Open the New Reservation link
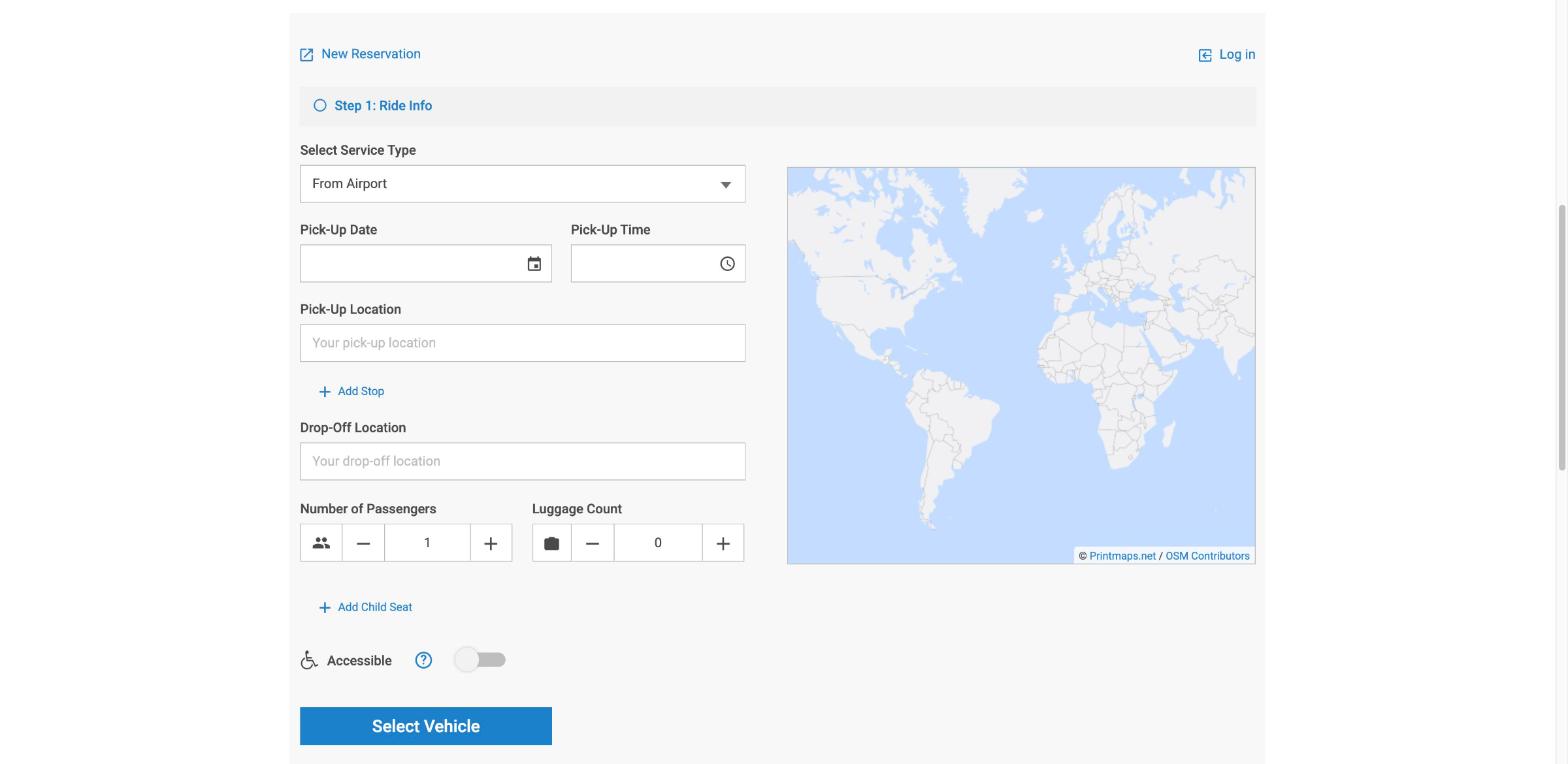The width and height of the screenshot is (1568, 764). [371, 54]
